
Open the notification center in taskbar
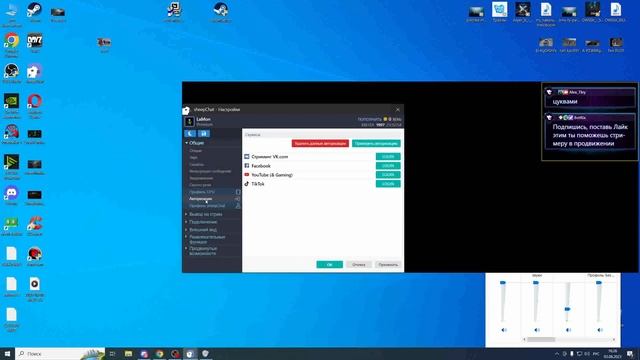(x=630, y=354)
